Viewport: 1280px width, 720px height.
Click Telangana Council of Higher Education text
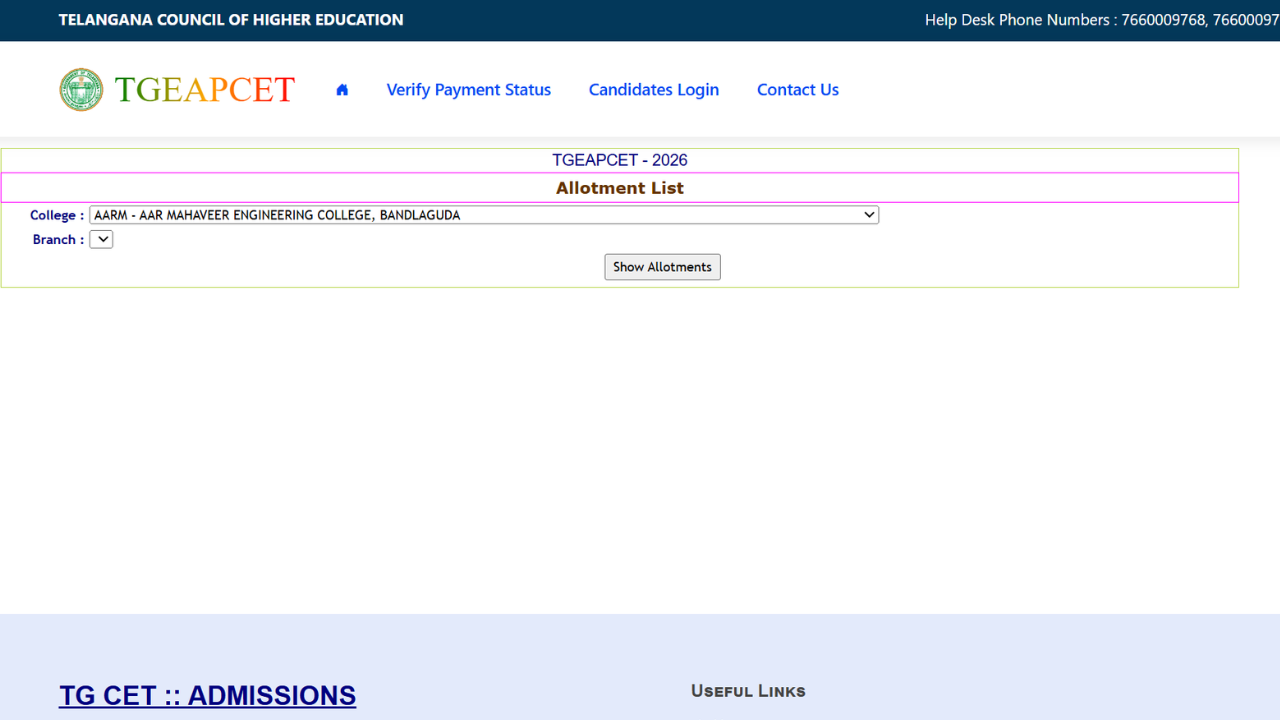point(231,20)
